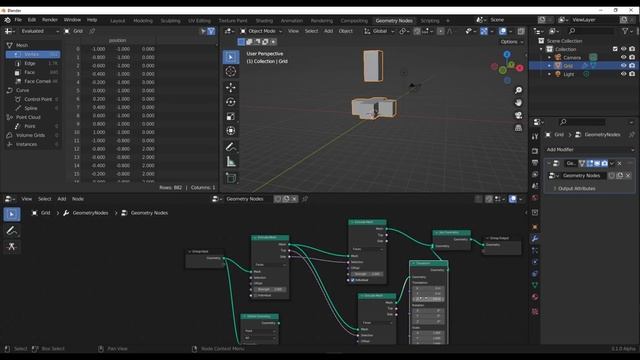Click the blue Z axis gizmo handle
The width and height of the screenshot is (640, 360).
pyautogui.click(x=507, y=54)
